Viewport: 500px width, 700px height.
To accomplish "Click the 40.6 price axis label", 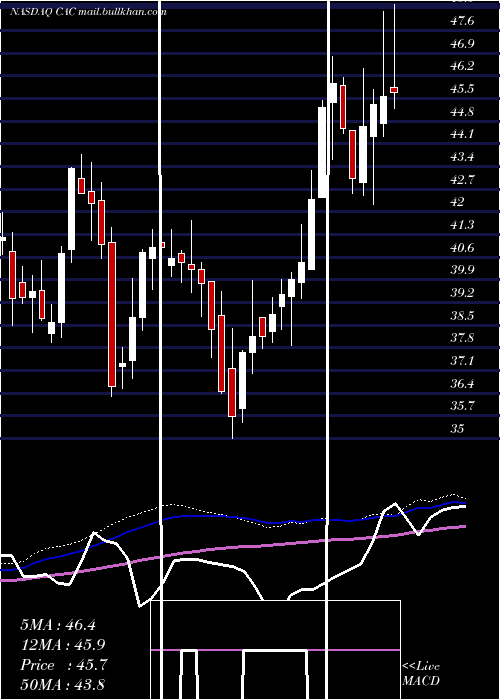I will point(462,247).
